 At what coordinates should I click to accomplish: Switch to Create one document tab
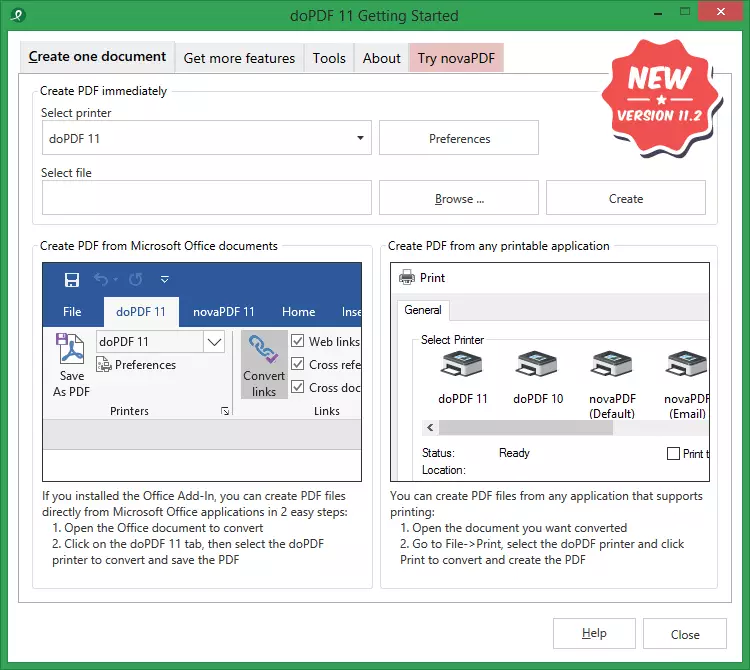97,56
